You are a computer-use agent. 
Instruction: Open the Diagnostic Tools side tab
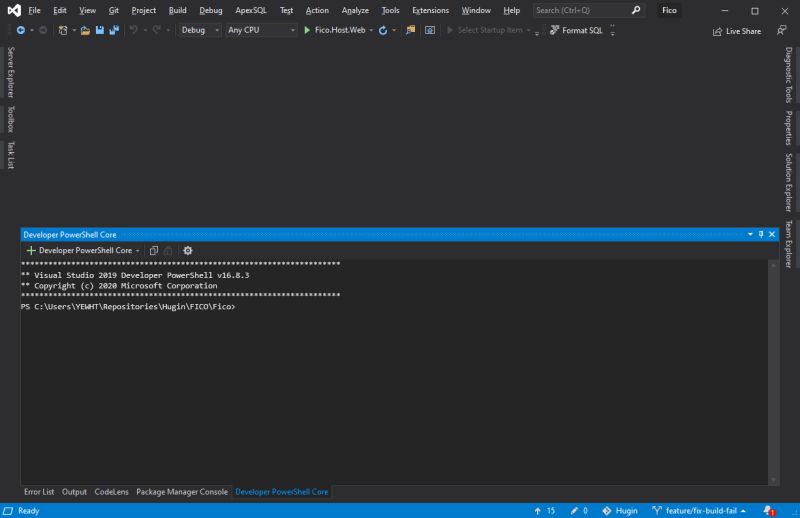(x=789, y=75)
